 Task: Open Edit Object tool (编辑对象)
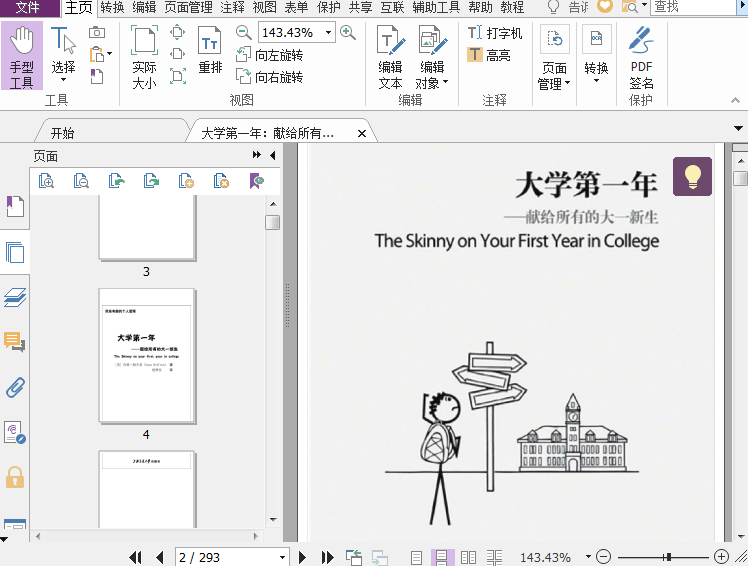[x=432, y=57]
